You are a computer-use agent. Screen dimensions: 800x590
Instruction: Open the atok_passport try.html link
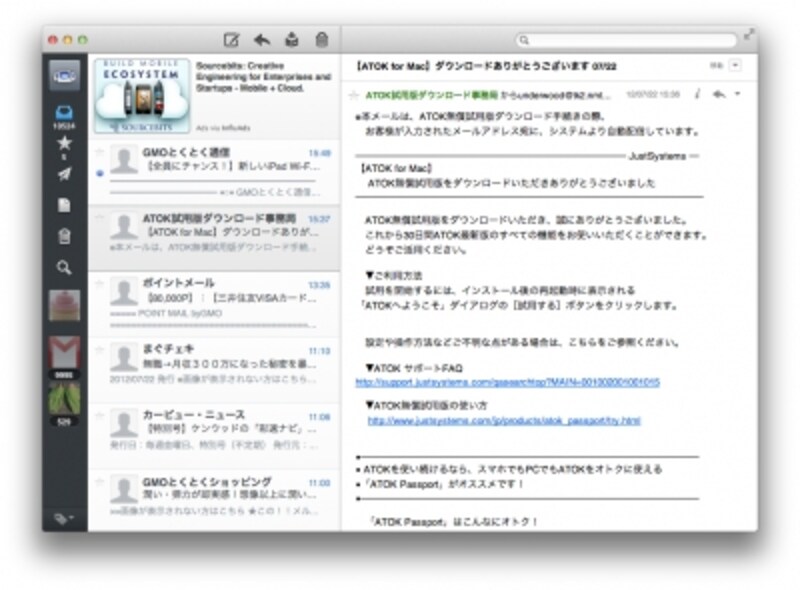504,421
